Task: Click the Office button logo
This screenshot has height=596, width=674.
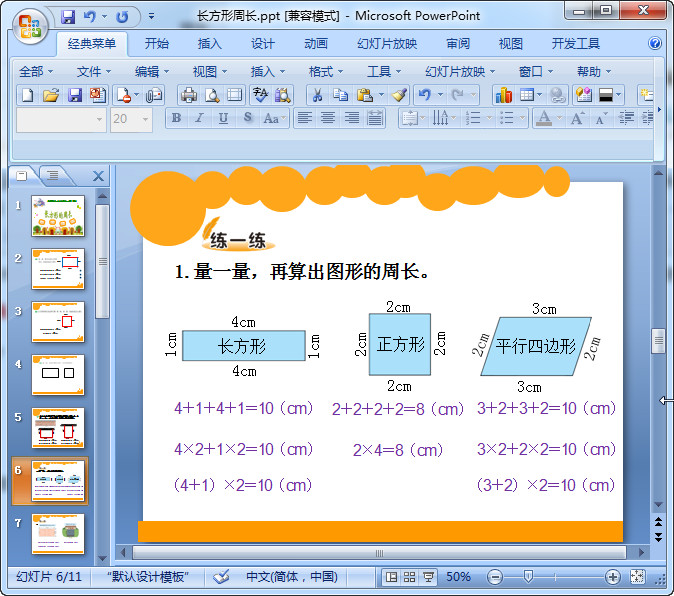Action: tap(29, 27)
